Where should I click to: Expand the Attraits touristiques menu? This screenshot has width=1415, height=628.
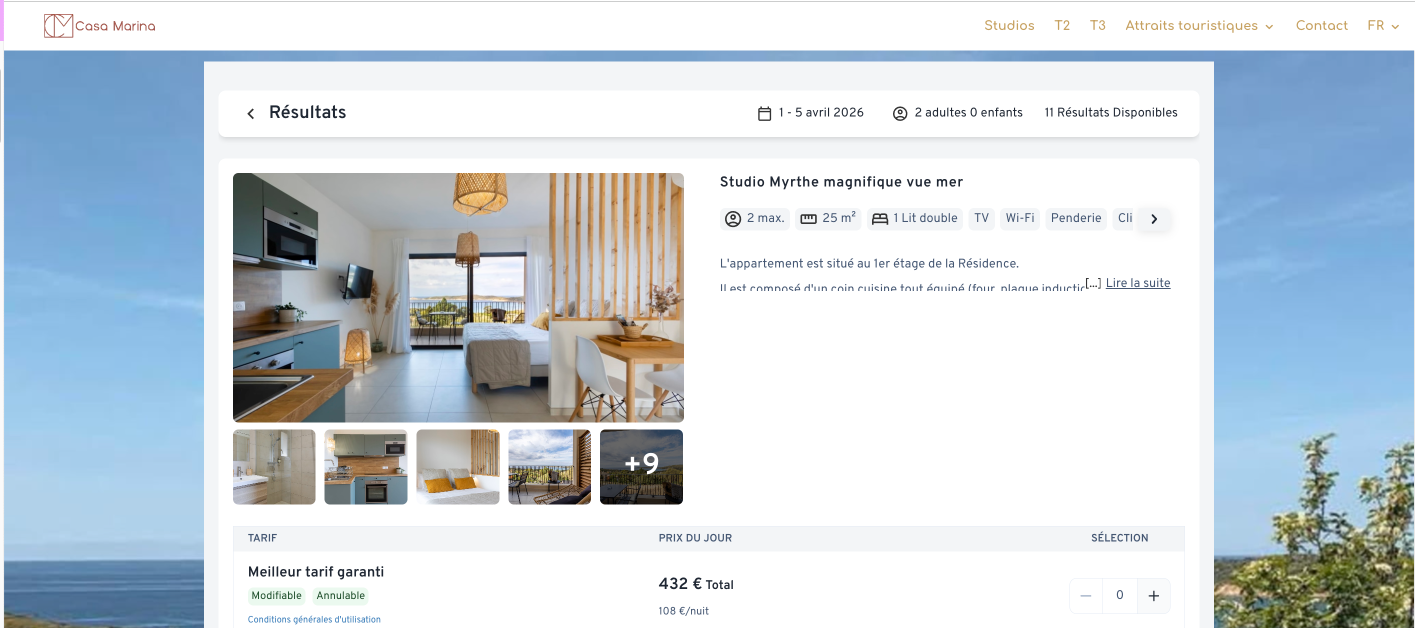pyautogui.click(x=1198, y=26)
